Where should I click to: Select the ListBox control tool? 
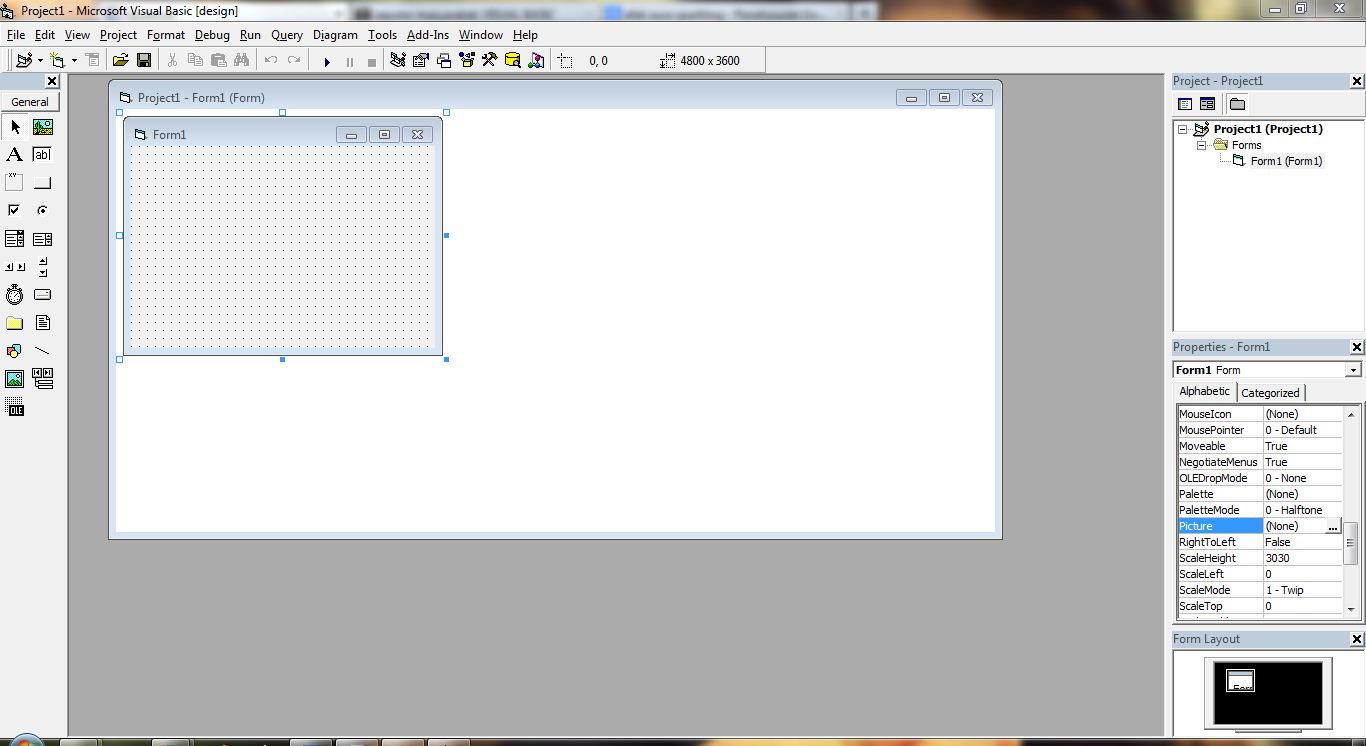43,239
